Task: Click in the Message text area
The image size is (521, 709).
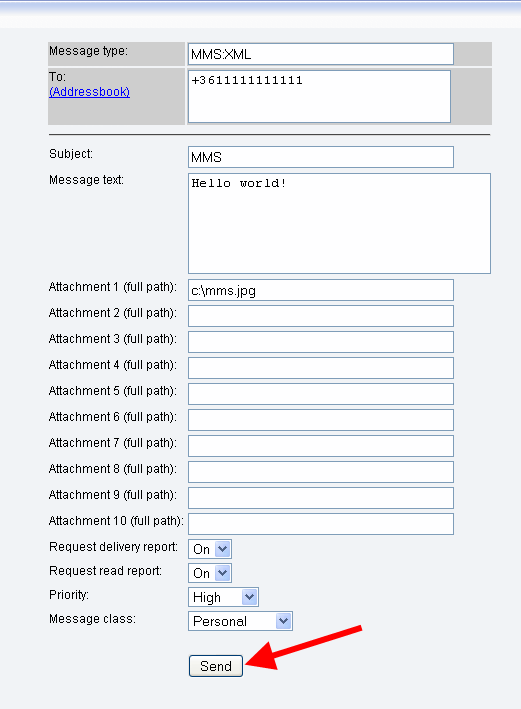Action: [x=339, y=223]
